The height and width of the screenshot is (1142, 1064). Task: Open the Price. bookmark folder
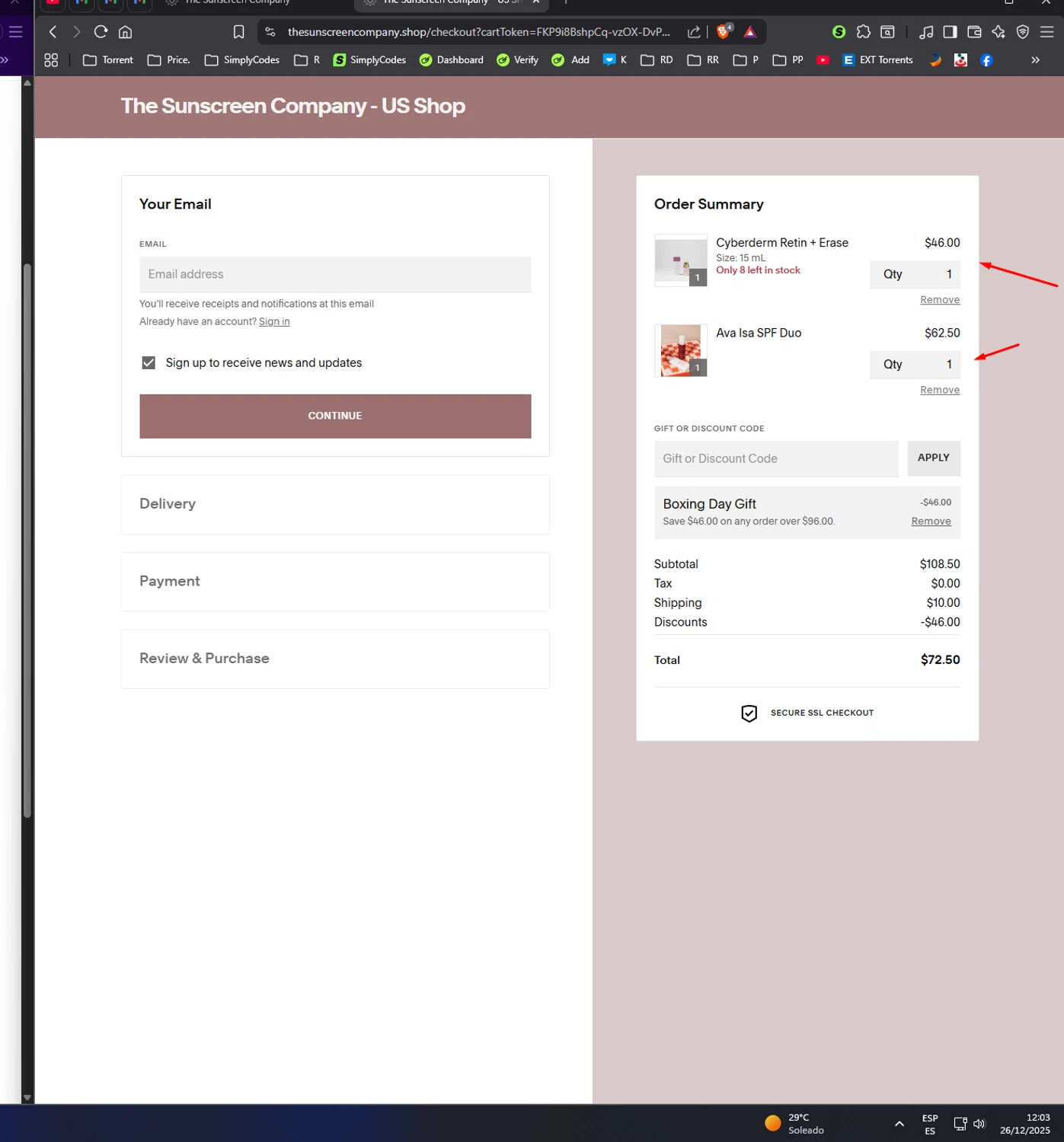point(168,60)
